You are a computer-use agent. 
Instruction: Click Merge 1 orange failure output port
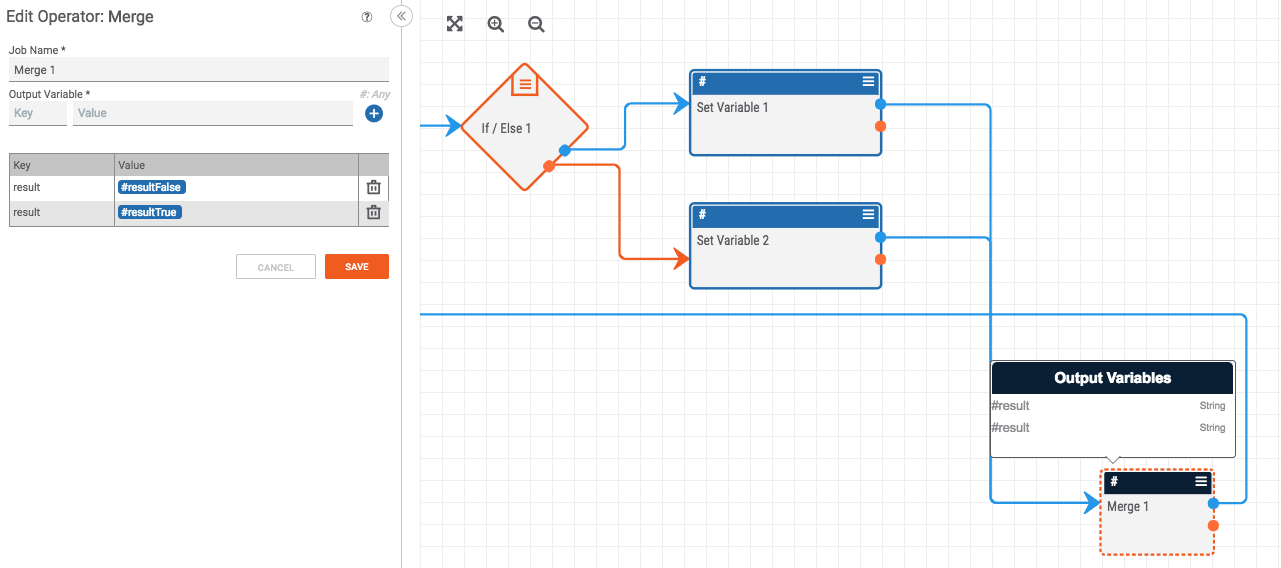(x=1213, y=526)
